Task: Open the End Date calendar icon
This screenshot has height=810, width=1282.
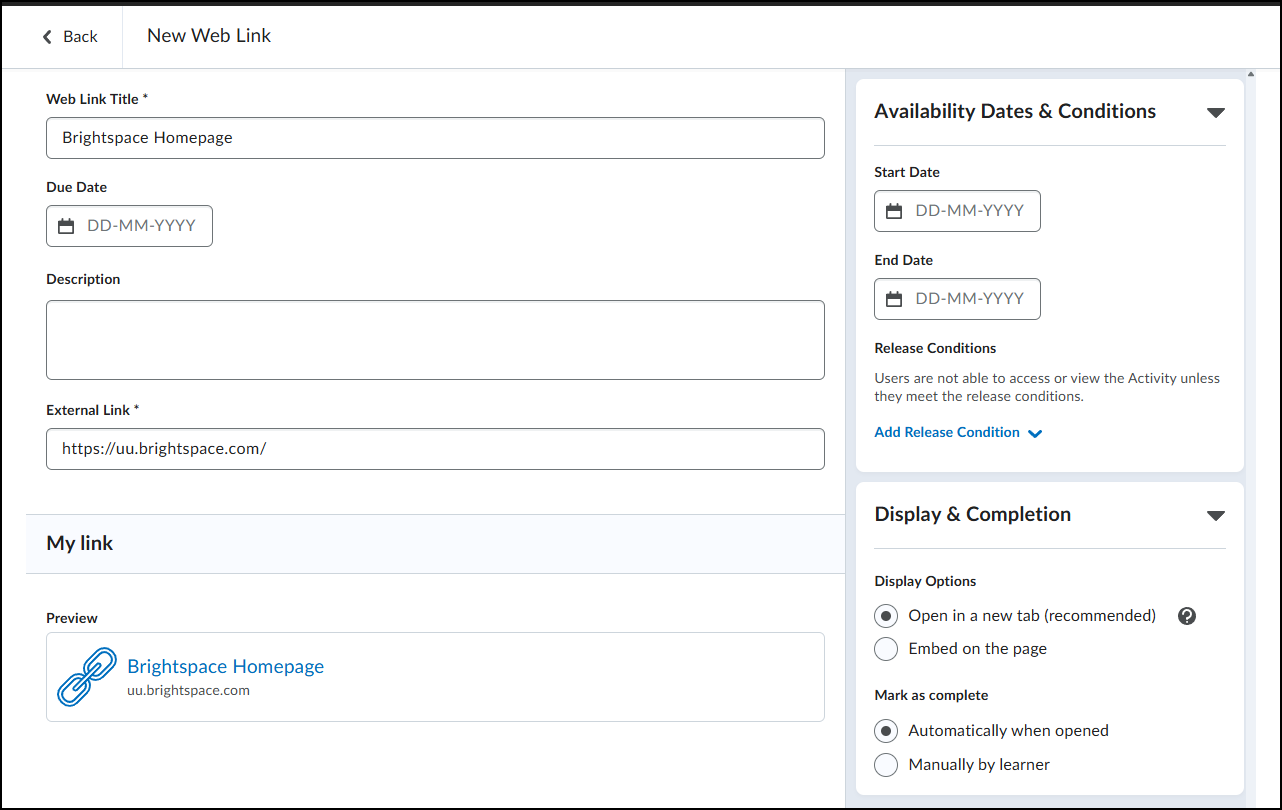Action: click(x=894, y=299)
